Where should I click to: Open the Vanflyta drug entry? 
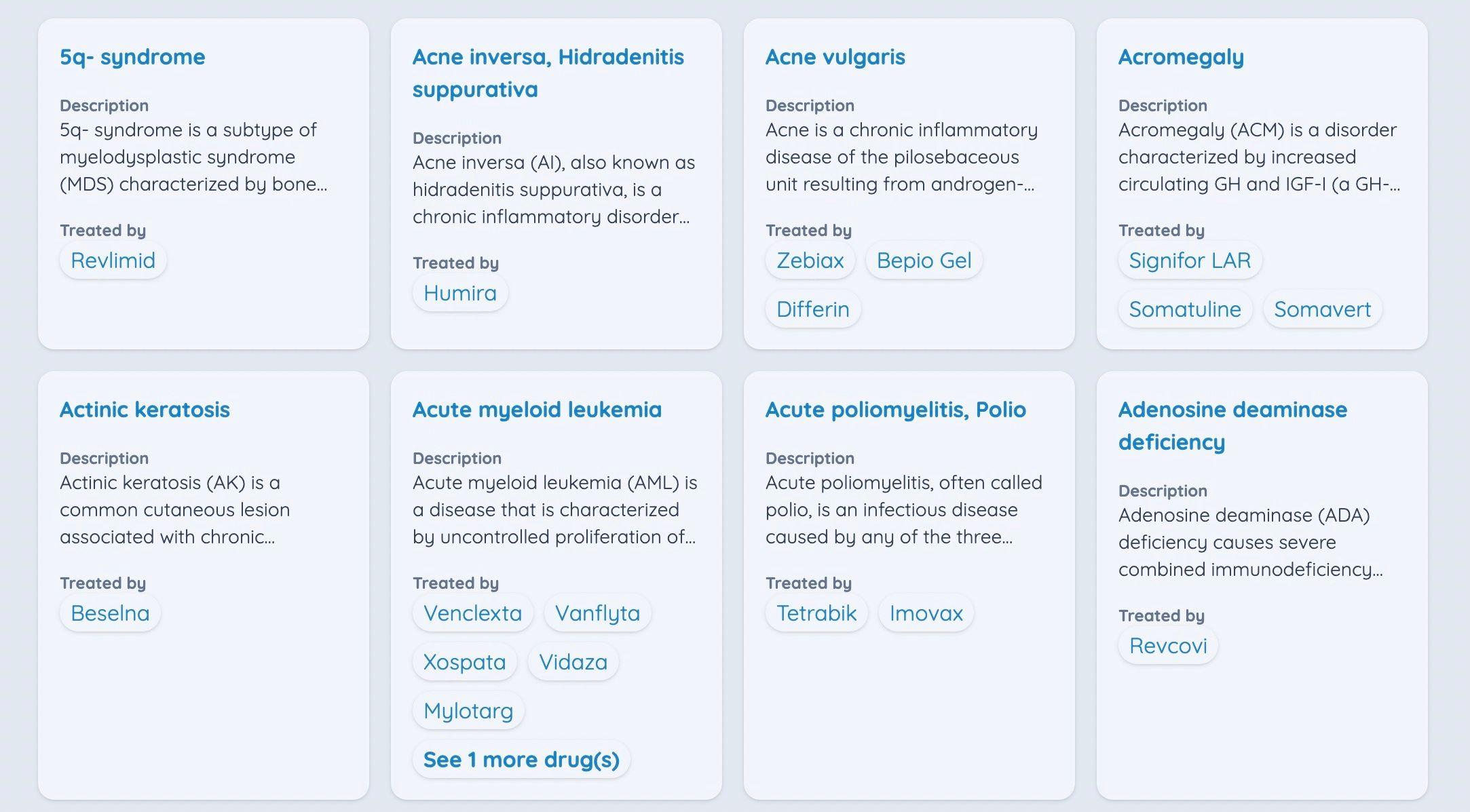pyautogui.click(x=597, y=613)
